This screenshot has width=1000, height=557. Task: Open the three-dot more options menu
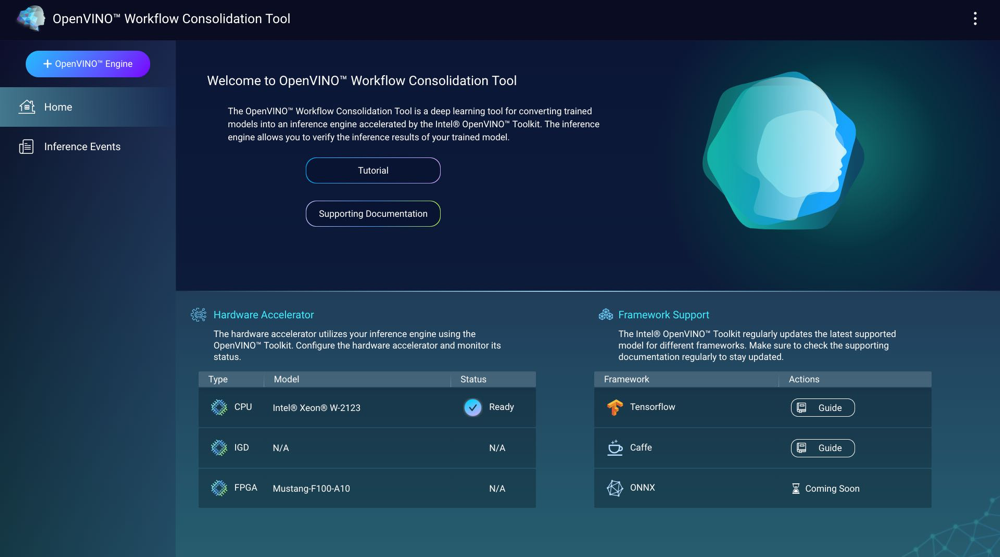point(975,19)
